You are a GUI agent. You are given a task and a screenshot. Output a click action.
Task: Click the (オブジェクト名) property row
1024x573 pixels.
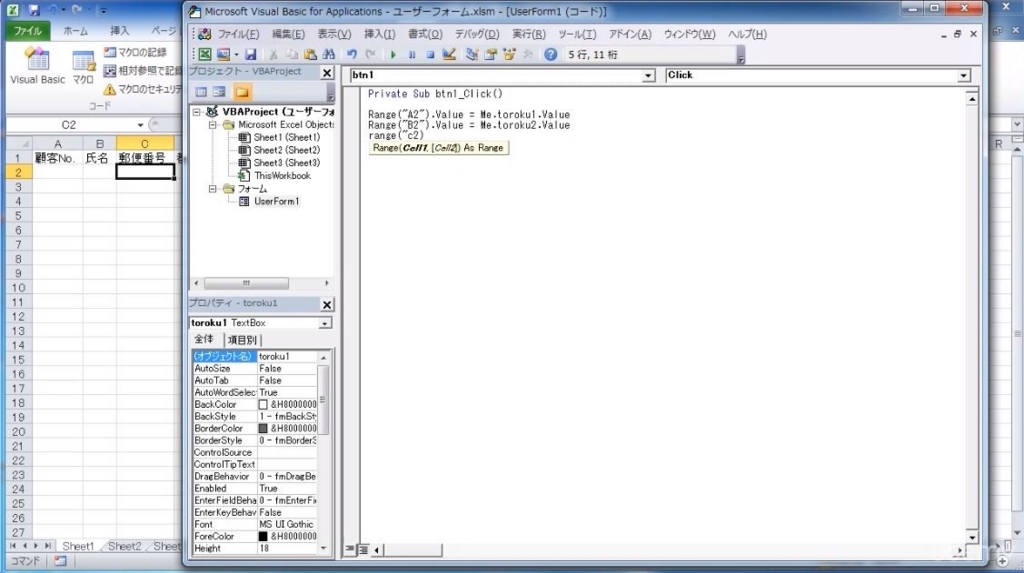point(255,356)
